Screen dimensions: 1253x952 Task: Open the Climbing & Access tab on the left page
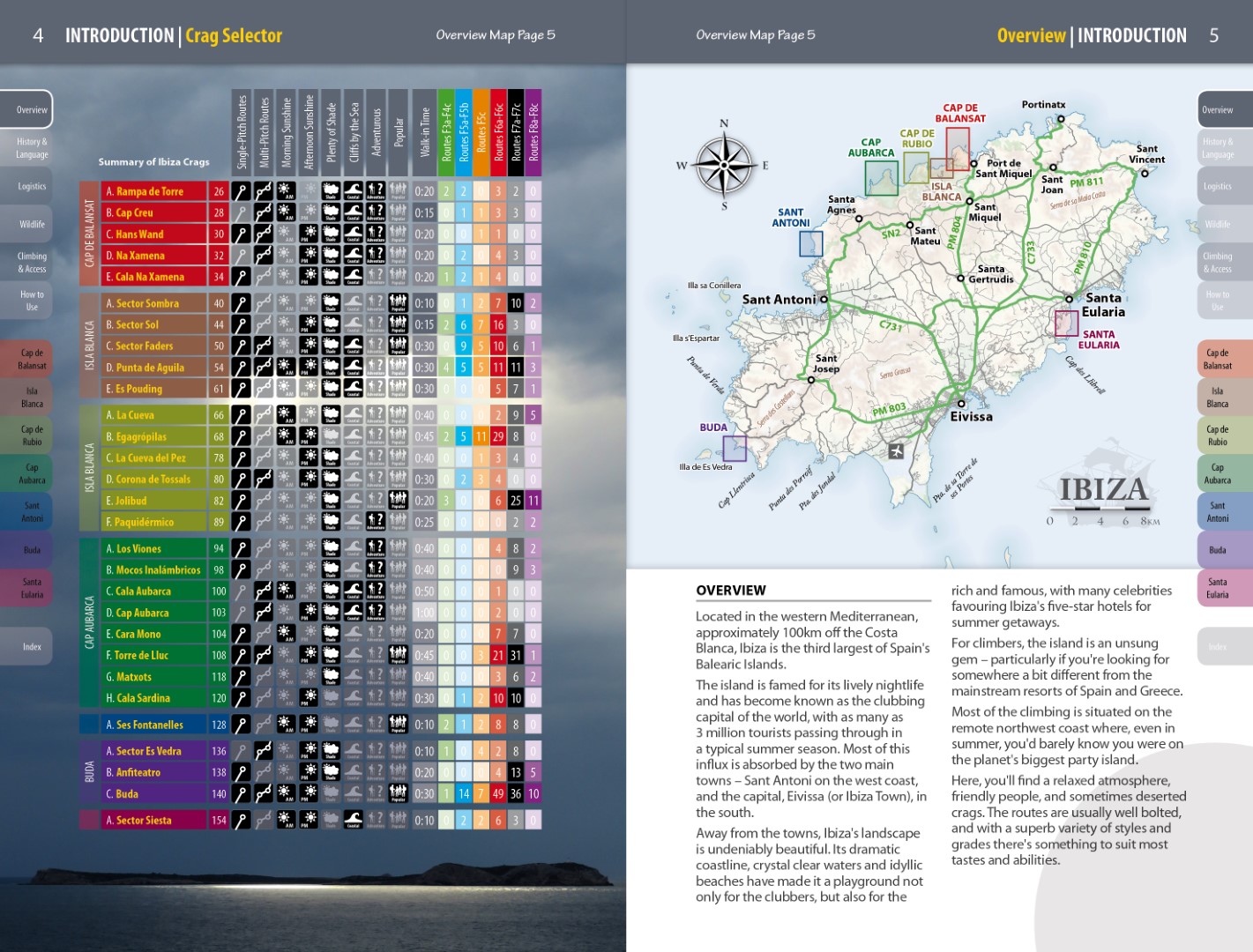click(26, 263)
